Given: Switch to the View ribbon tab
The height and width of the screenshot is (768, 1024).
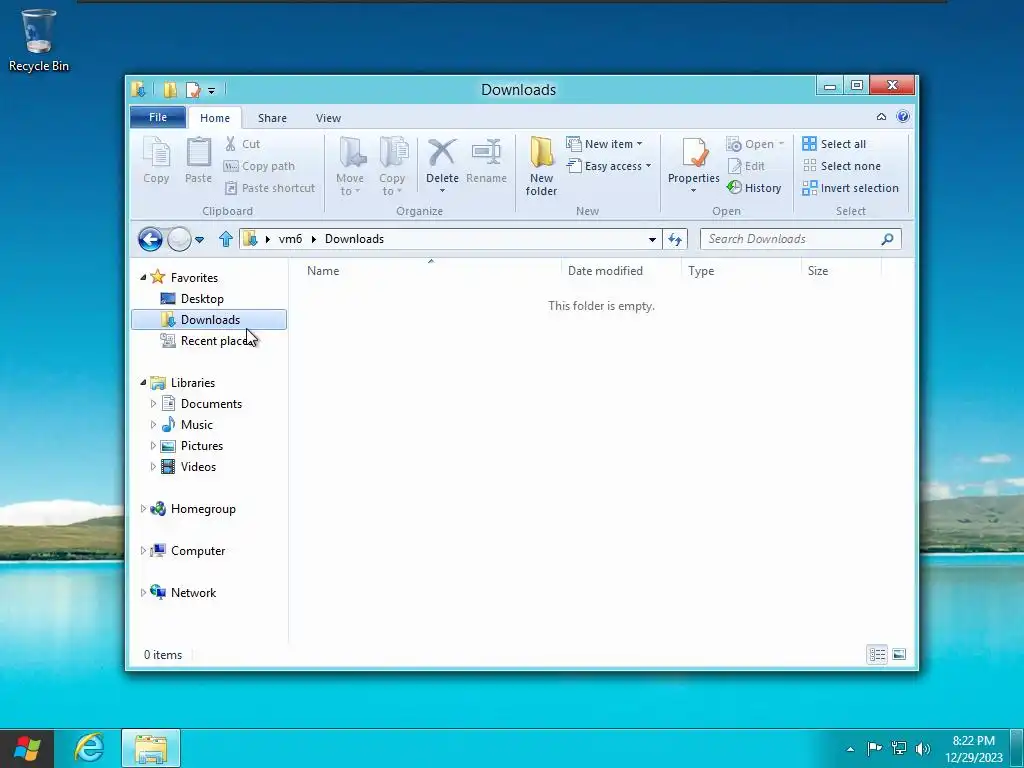Looking at the screenshot, I should pos(328,118).
